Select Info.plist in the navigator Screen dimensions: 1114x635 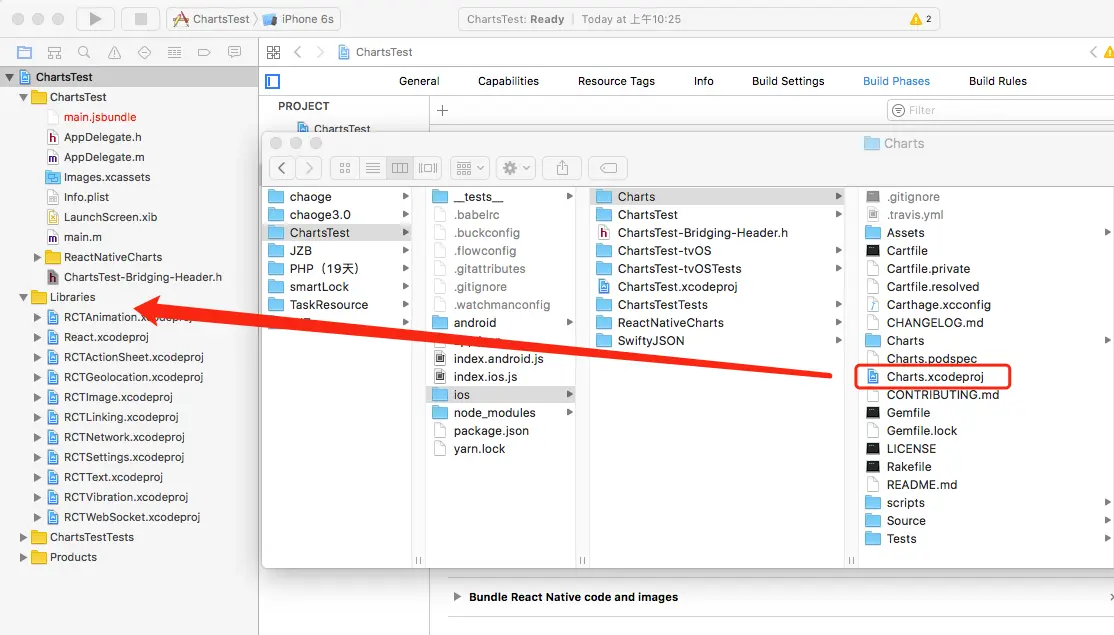click(x=86, y=197)
